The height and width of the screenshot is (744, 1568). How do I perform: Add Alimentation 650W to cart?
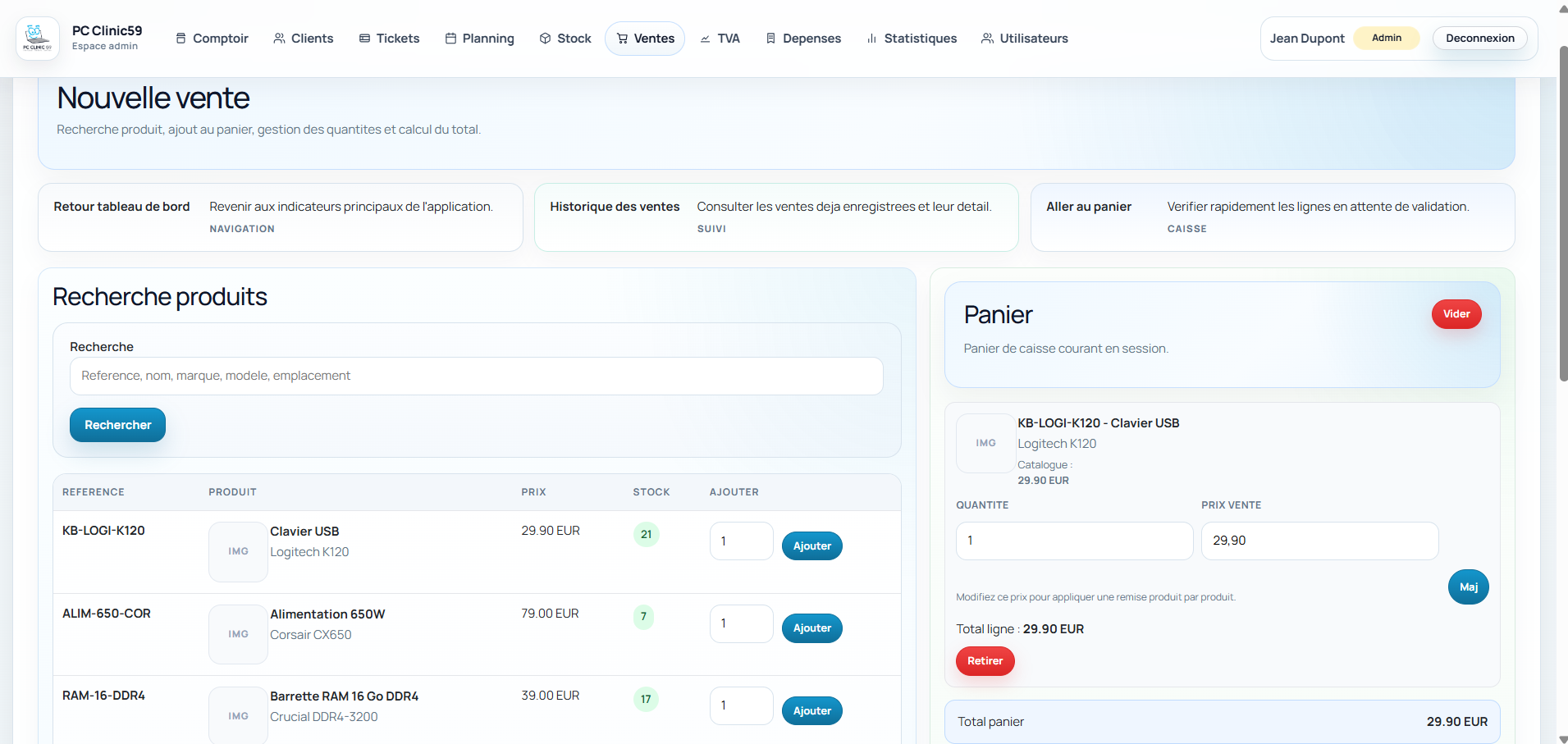(x=811, y=628)
